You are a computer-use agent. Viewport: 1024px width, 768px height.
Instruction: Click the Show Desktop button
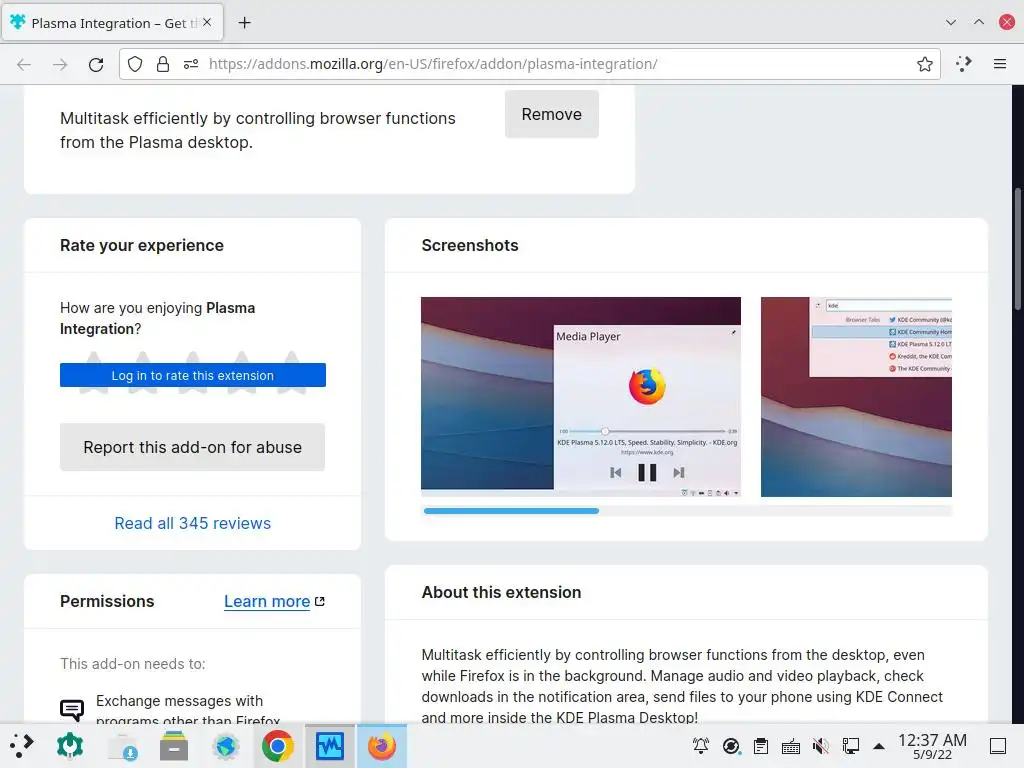coord(998,746)
